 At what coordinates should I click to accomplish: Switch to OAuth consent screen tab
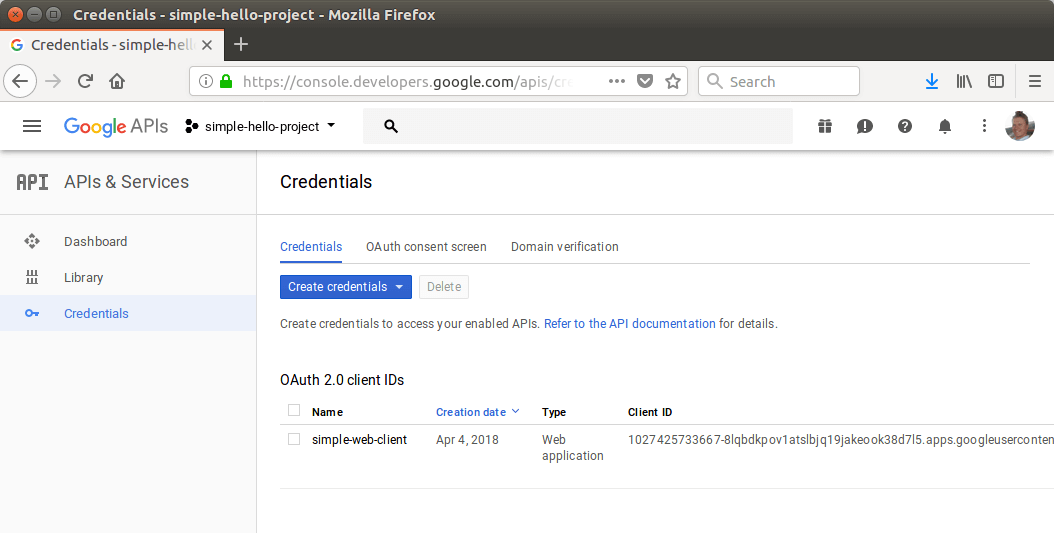coord(426,247)
